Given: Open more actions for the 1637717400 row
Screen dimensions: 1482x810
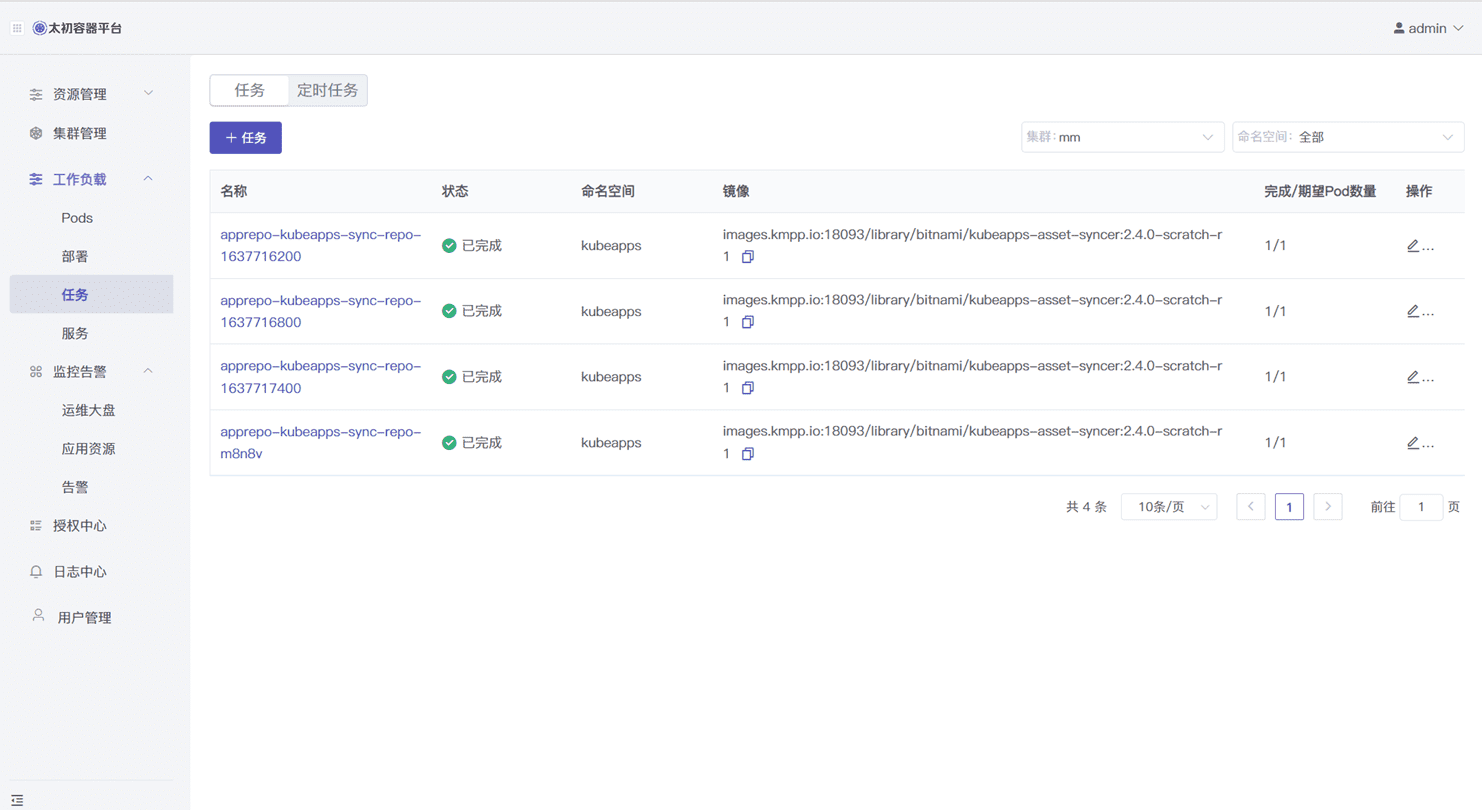Looking at the screenshot, I should [1429, 380].
